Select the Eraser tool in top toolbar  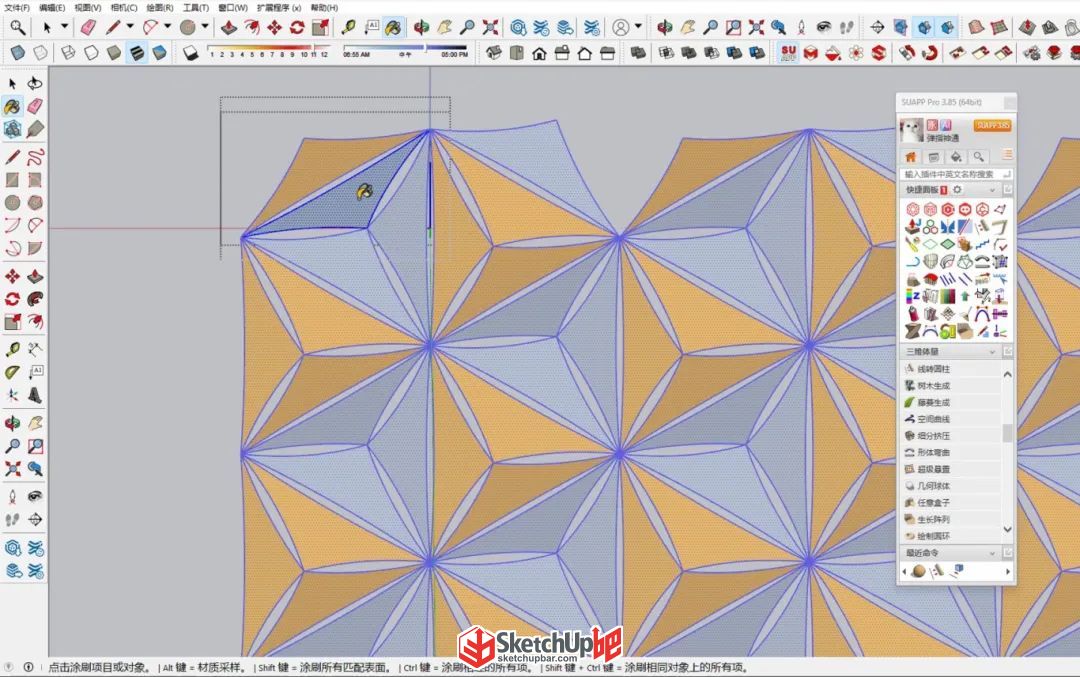(x=88, y=28)
